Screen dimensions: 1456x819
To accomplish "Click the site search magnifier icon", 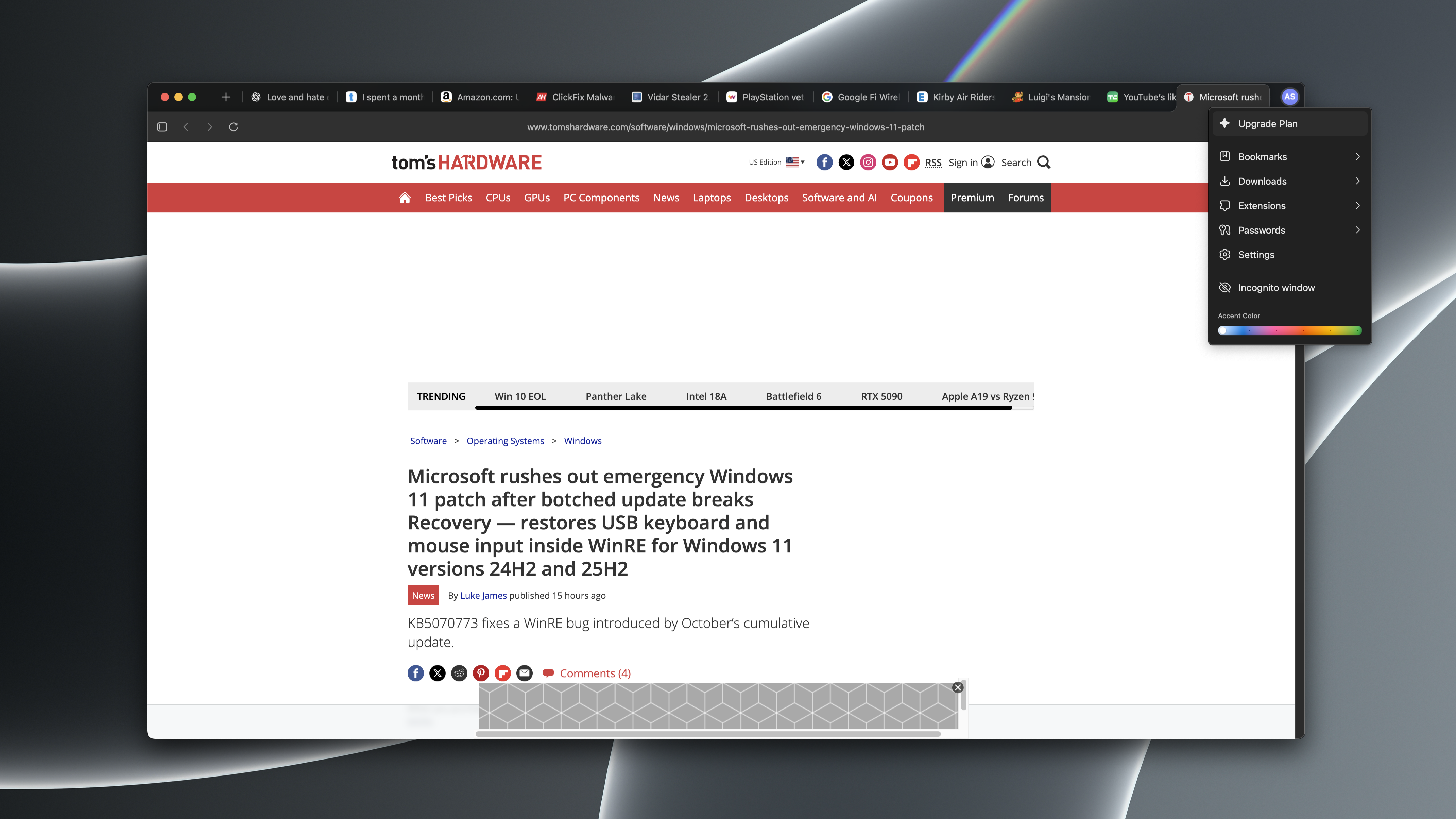I will 1044,162.
